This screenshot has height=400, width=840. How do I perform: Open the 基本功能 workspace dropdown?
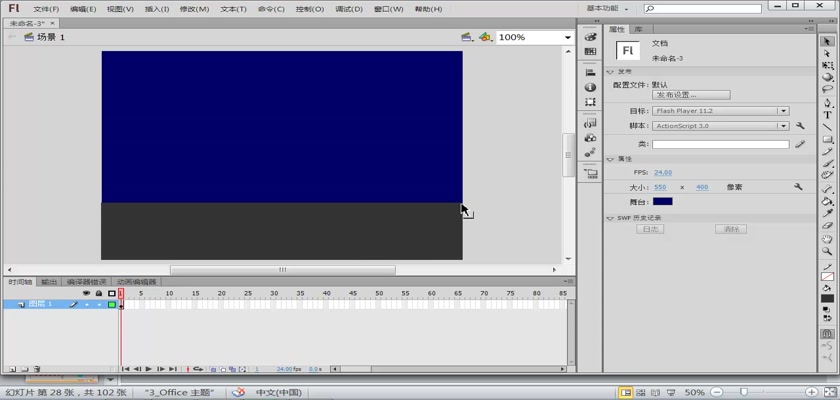[x=608, y=9]
